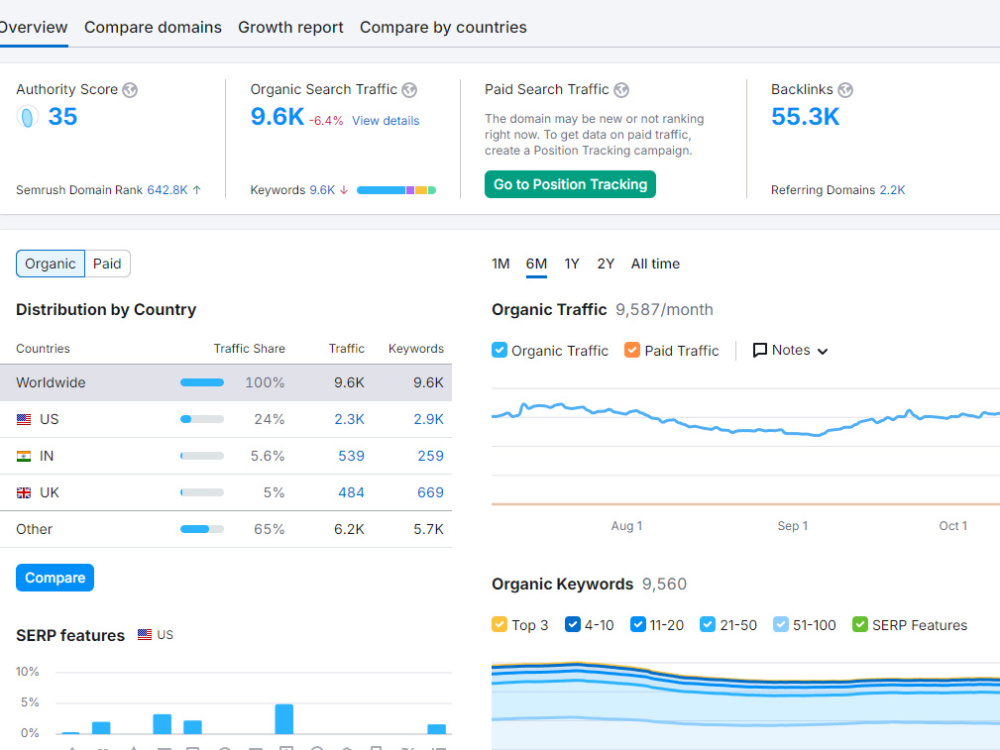Viewport: 1000px width, 750px height.
Task: Click the Other traffic share bar
Action: [x=202, y=529]
